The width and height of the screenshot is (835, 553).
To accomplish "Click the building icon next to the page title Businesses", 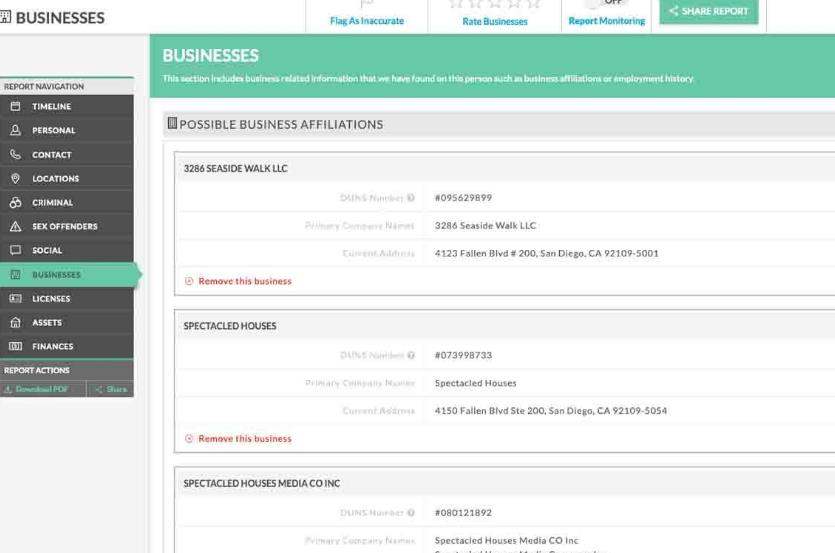I will pyautogui.click(x=5, y=17).
